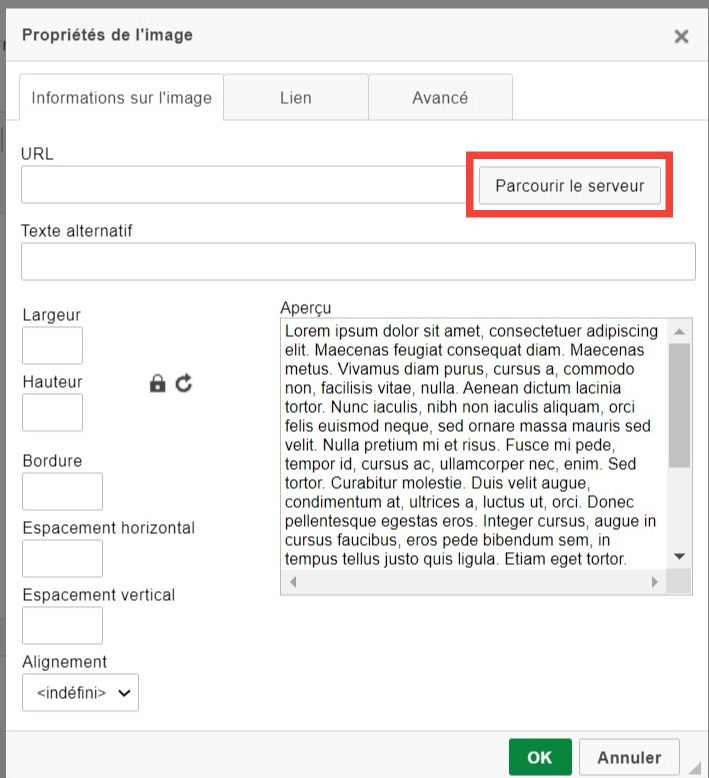Click preview scrollbar up arrow
The height and width of the screenshot is (778, 709).
[x=679, y=331]
